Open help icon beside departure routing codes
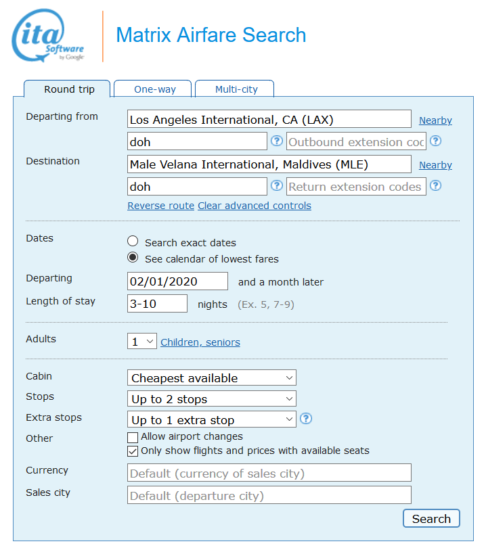Viewport: 486px width, 550px height. (277, 141)
